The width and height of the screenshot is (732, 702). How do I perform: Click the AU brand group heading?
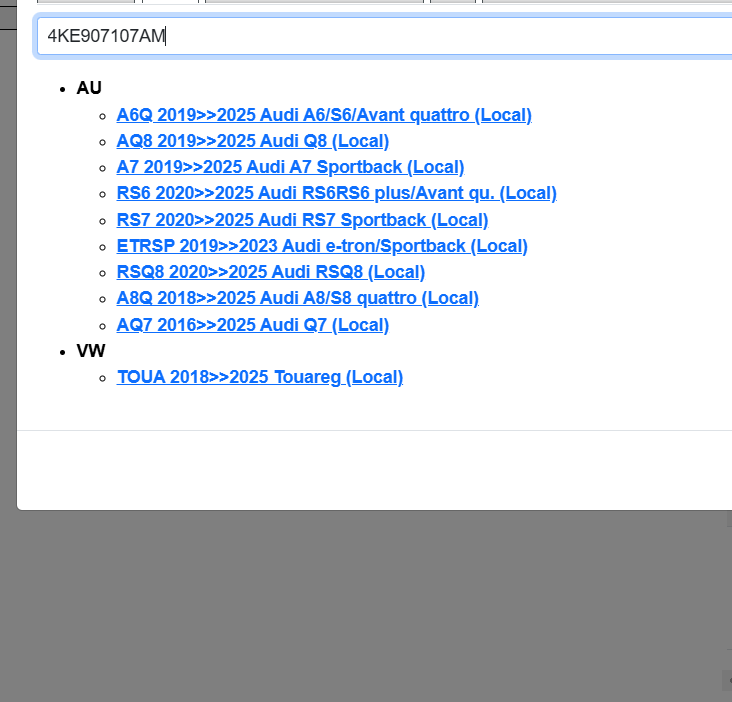coord(89,88)
